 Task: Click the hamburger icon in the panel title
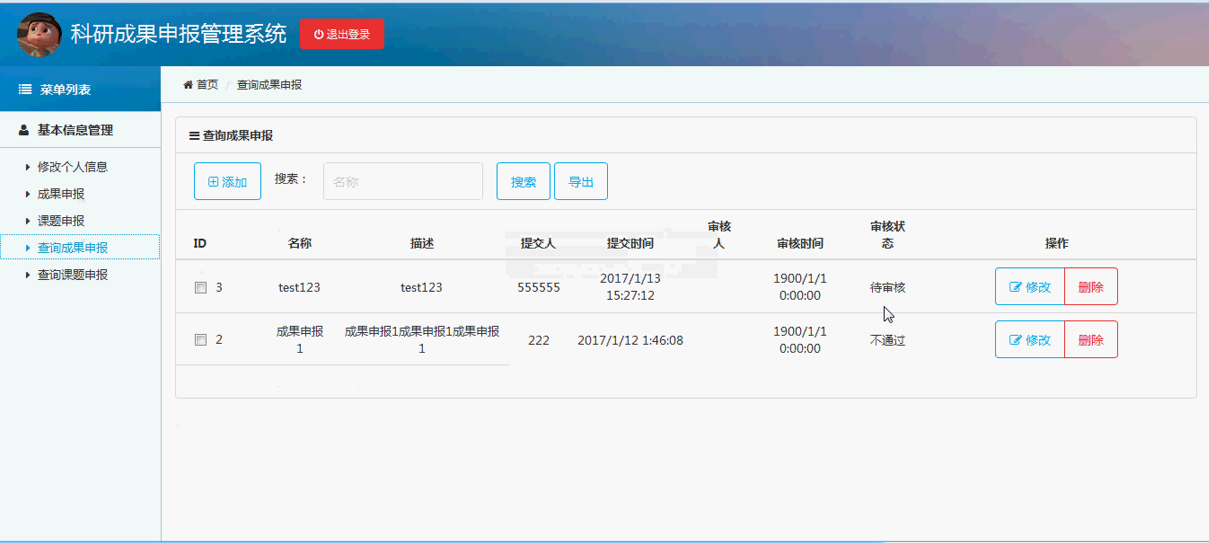(x=194, y=136)
